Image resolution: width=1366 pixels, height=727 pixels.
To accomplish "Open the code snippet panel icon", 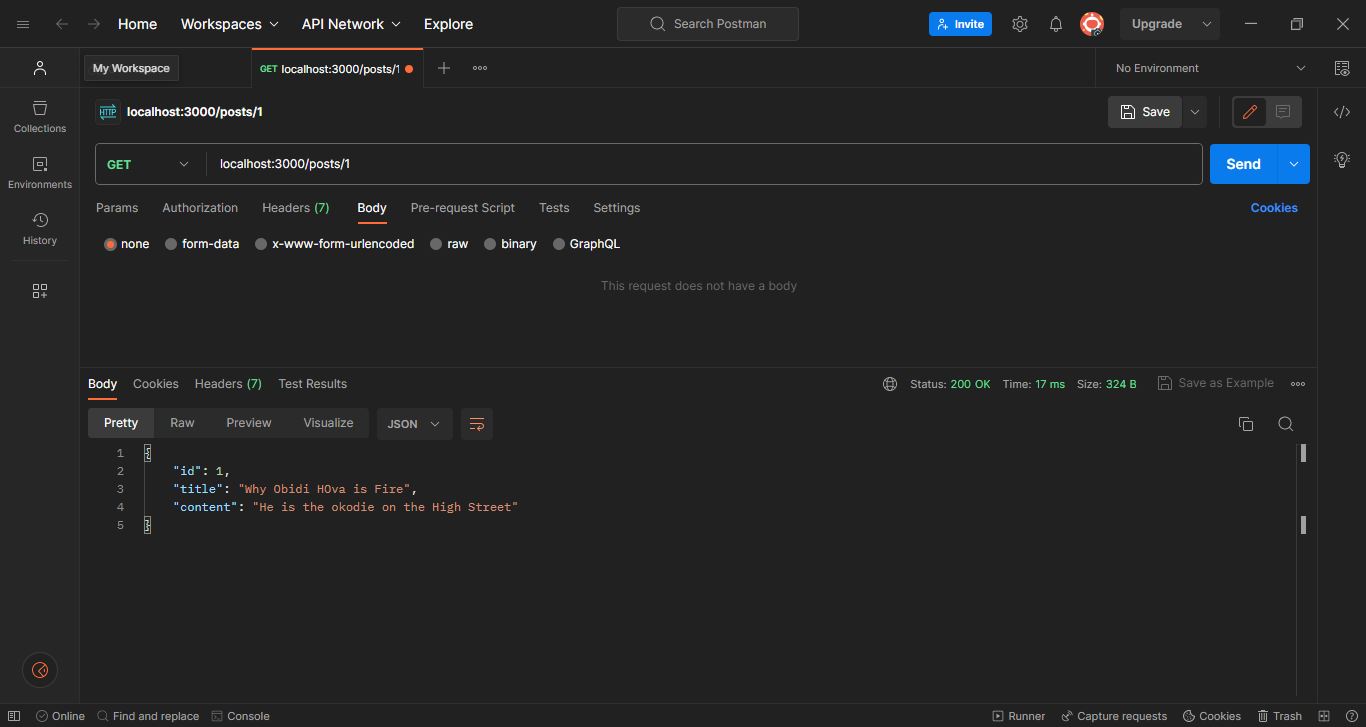I will [x=1342, y=112].
